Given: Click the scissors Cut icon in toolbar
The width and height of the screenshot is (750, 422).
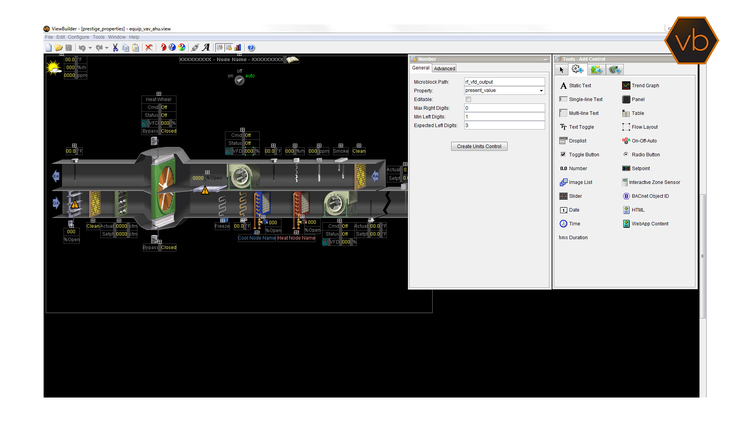Looking at the screenshot, I should [114, 47].
